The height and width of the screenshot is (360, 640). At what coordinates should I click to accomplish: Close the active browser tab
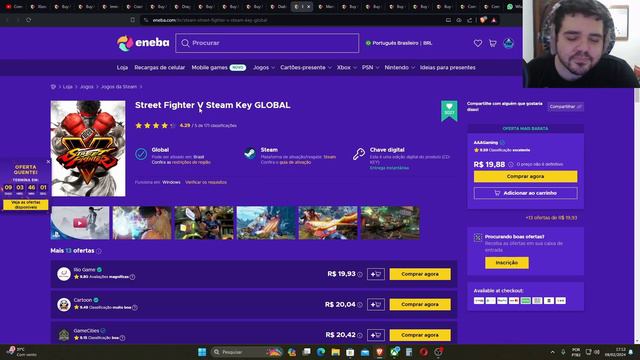click(x=309, y=7)
